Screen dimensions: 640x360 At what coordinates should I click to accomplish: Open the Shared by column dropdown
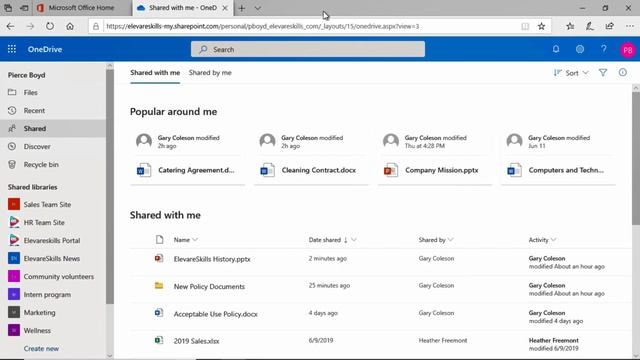pyautogui.click(x=451, y=240)
